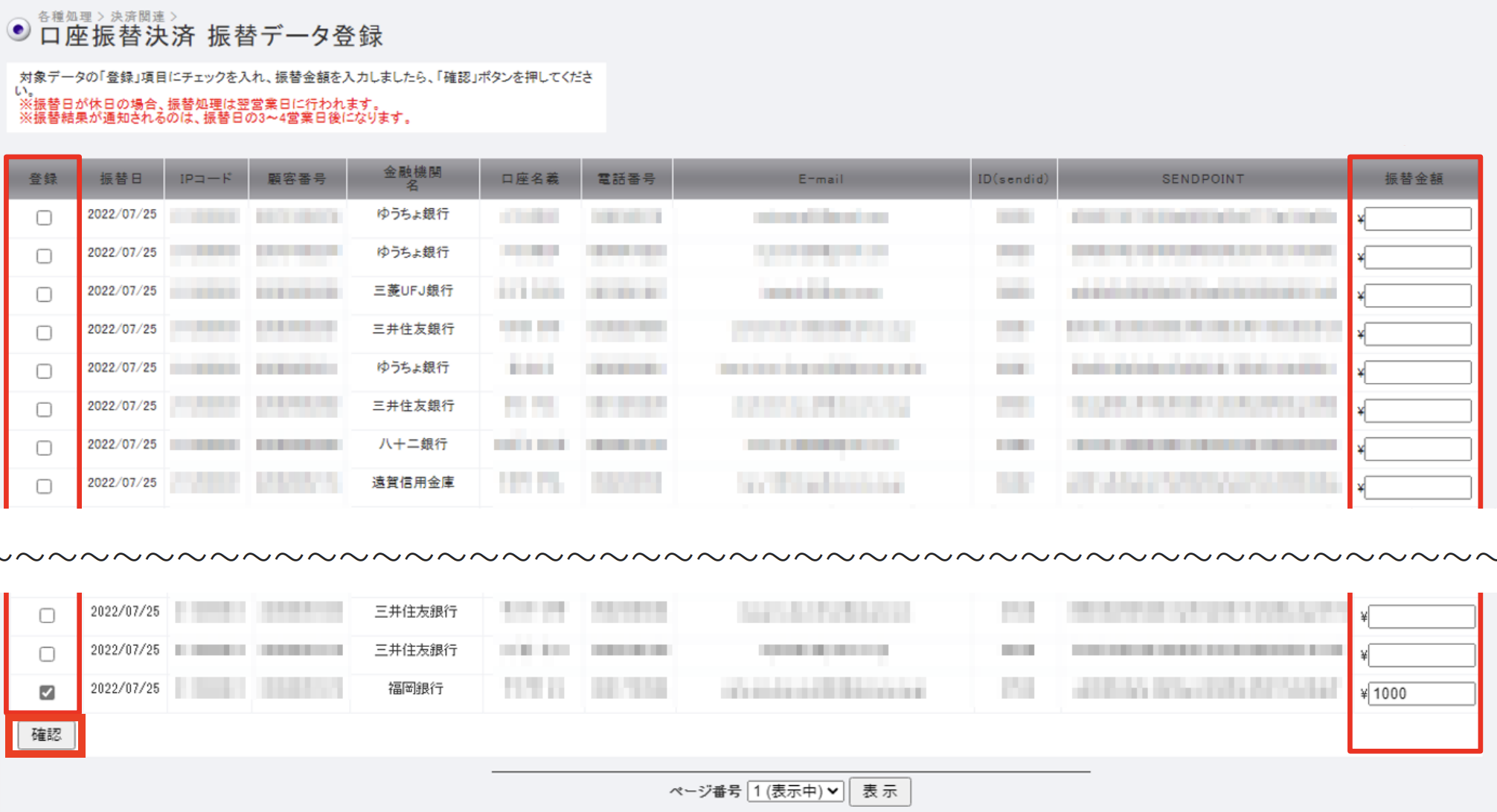Focus amount field of 三井住友銀行 row above 福岡銀行

[1421, 654]
